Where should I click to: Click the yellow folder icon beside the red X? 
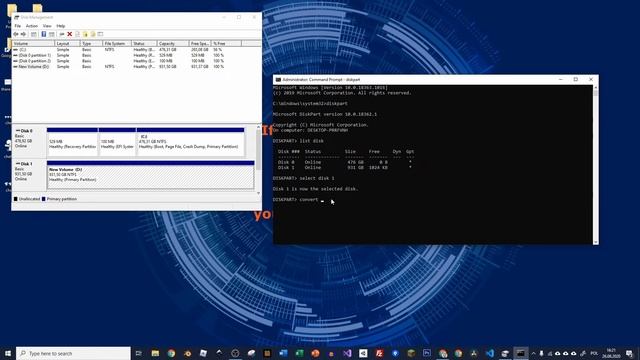pos(85,34)
